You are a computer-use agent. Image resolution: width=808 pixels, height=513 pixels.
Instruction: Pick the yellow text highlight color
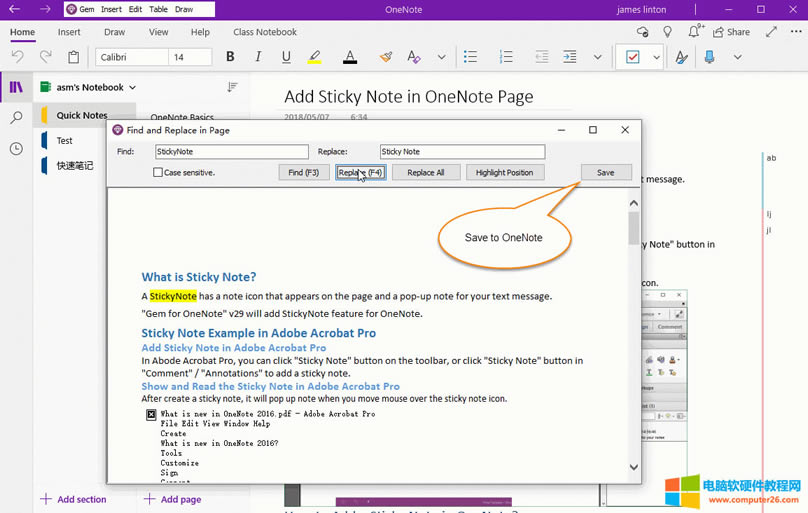[315, 57]
